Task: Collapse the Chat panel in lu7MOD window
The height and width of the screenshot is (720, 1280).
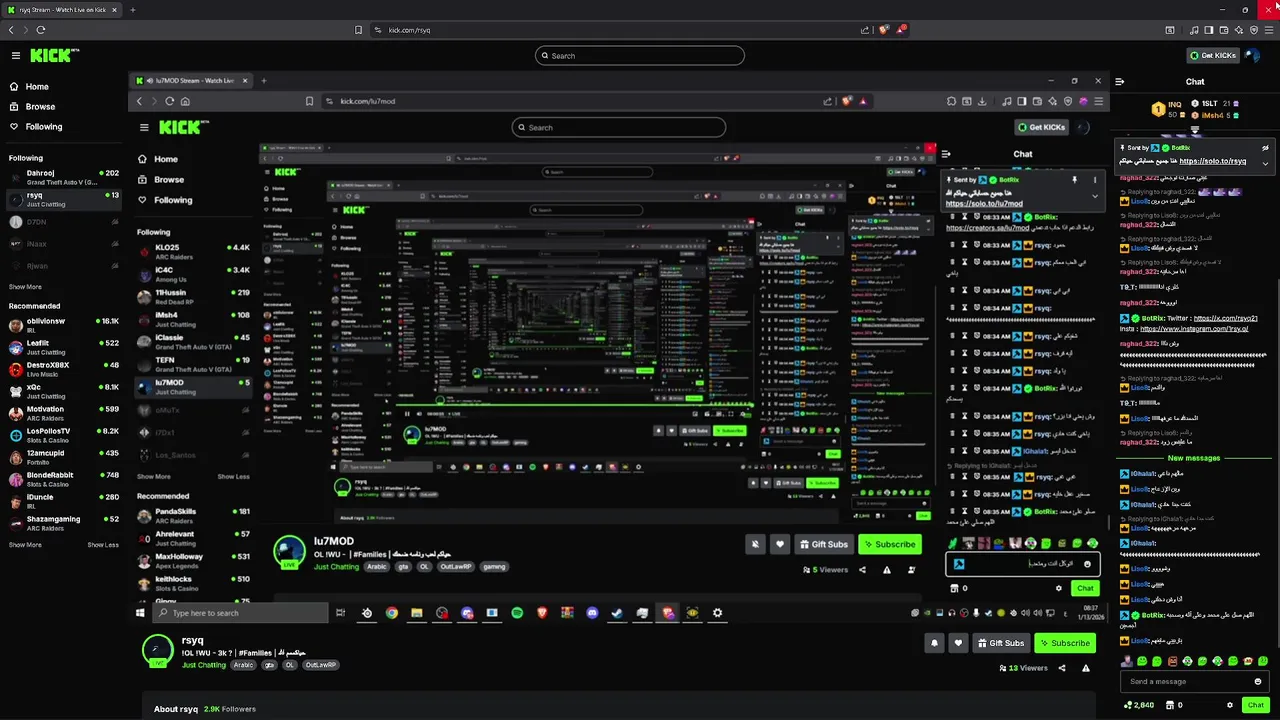Action: tap(946, 154)
